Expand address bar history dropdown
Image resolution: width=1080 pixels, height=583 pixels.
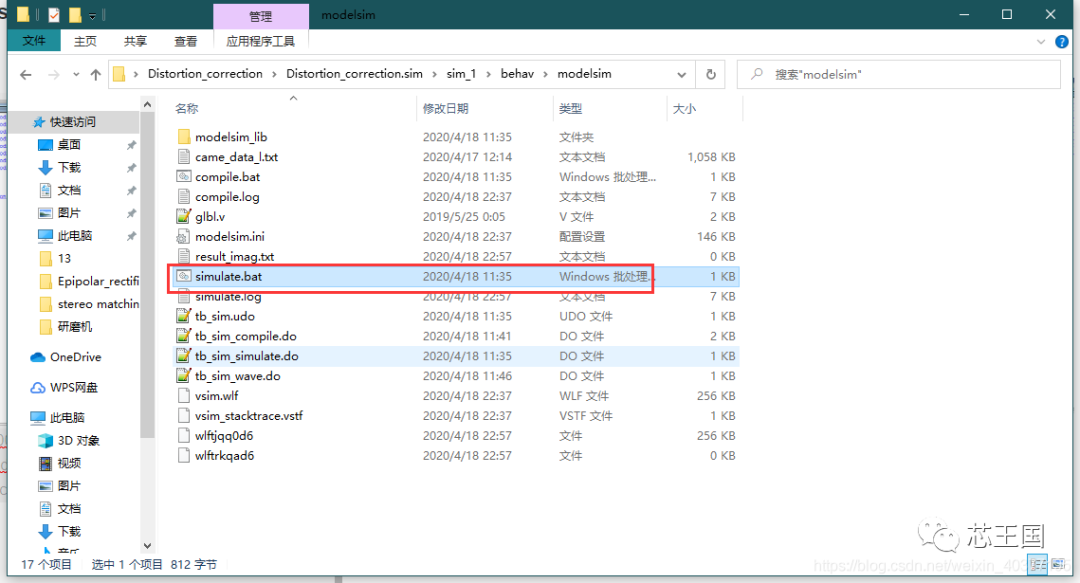(x=681, y=74)
